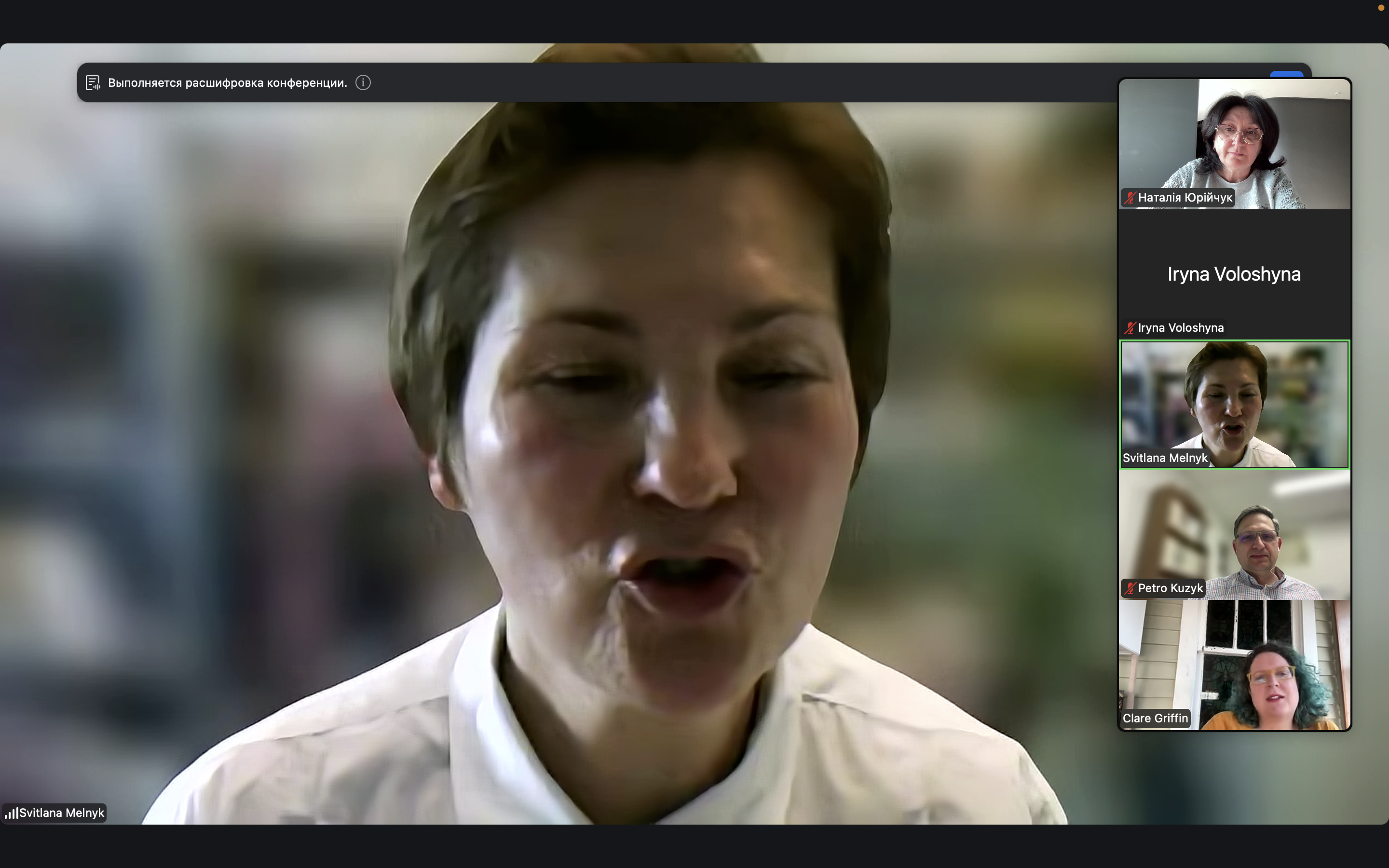The height and width of the screenshot is (868, 1389).
Task: Select Iryna Voloshyna's large name tile
Action: [x=1234, y=274]
